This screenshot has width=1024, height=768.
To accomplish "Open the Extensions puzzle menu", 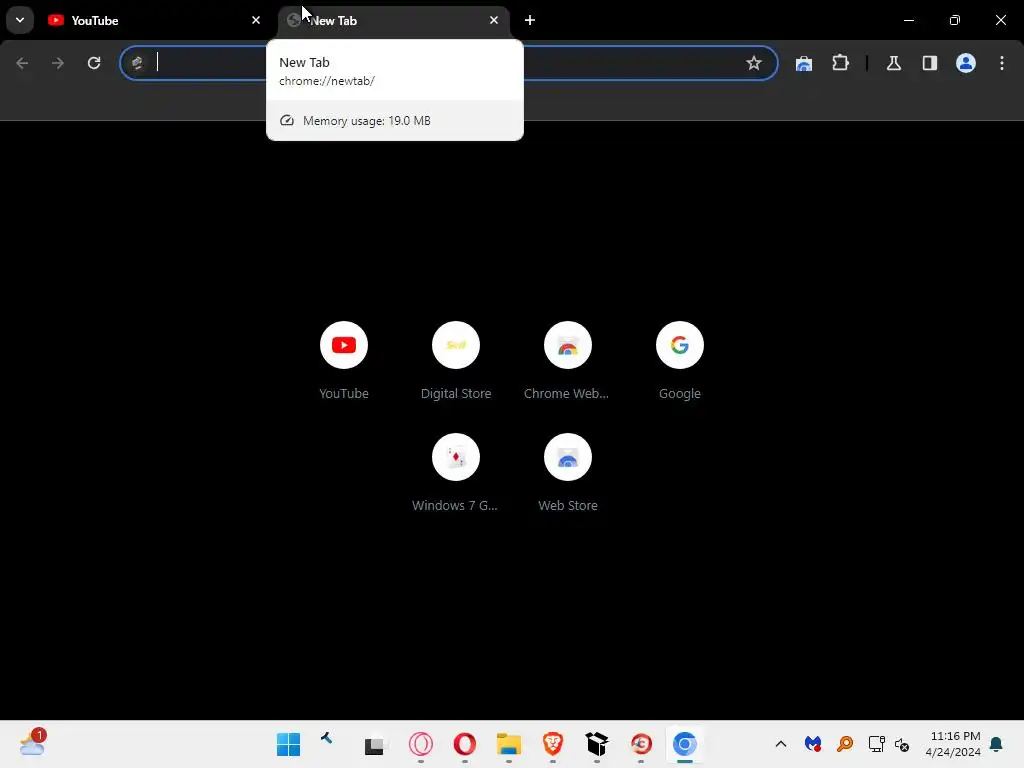I will coord(840,63).
